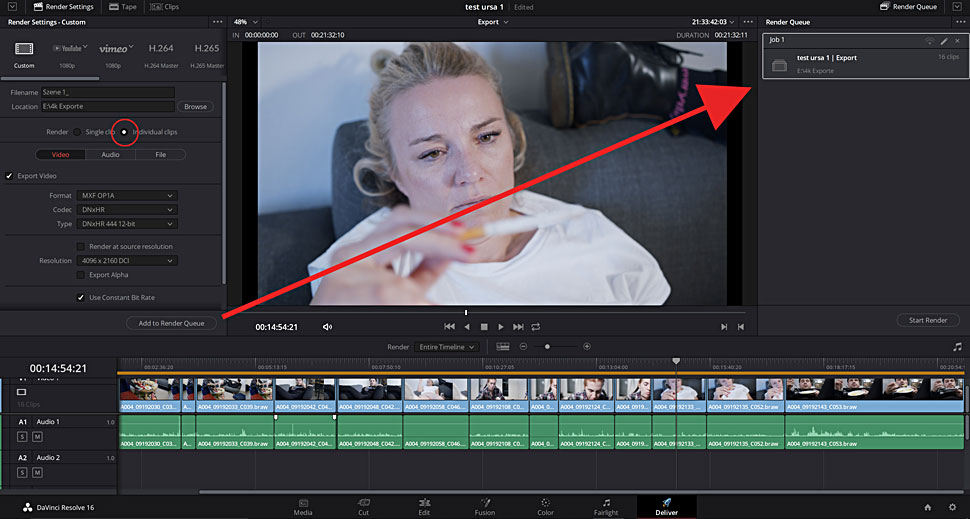The image size is (970, 519).
Task: Enable Export Alpha checkbox
Action: (80, 275)
